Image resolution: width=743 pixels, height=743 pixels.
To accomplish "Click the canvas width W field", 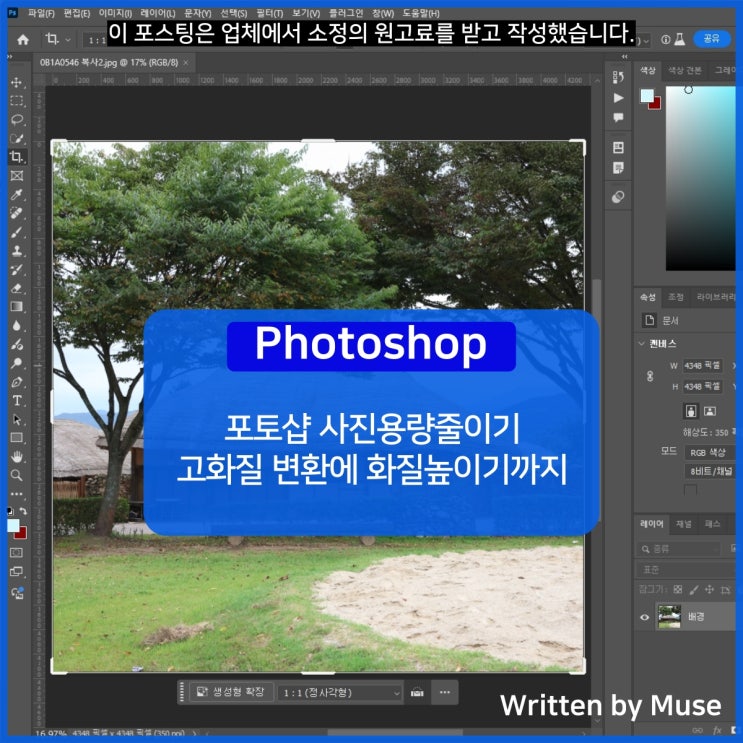I will [703, 366].
